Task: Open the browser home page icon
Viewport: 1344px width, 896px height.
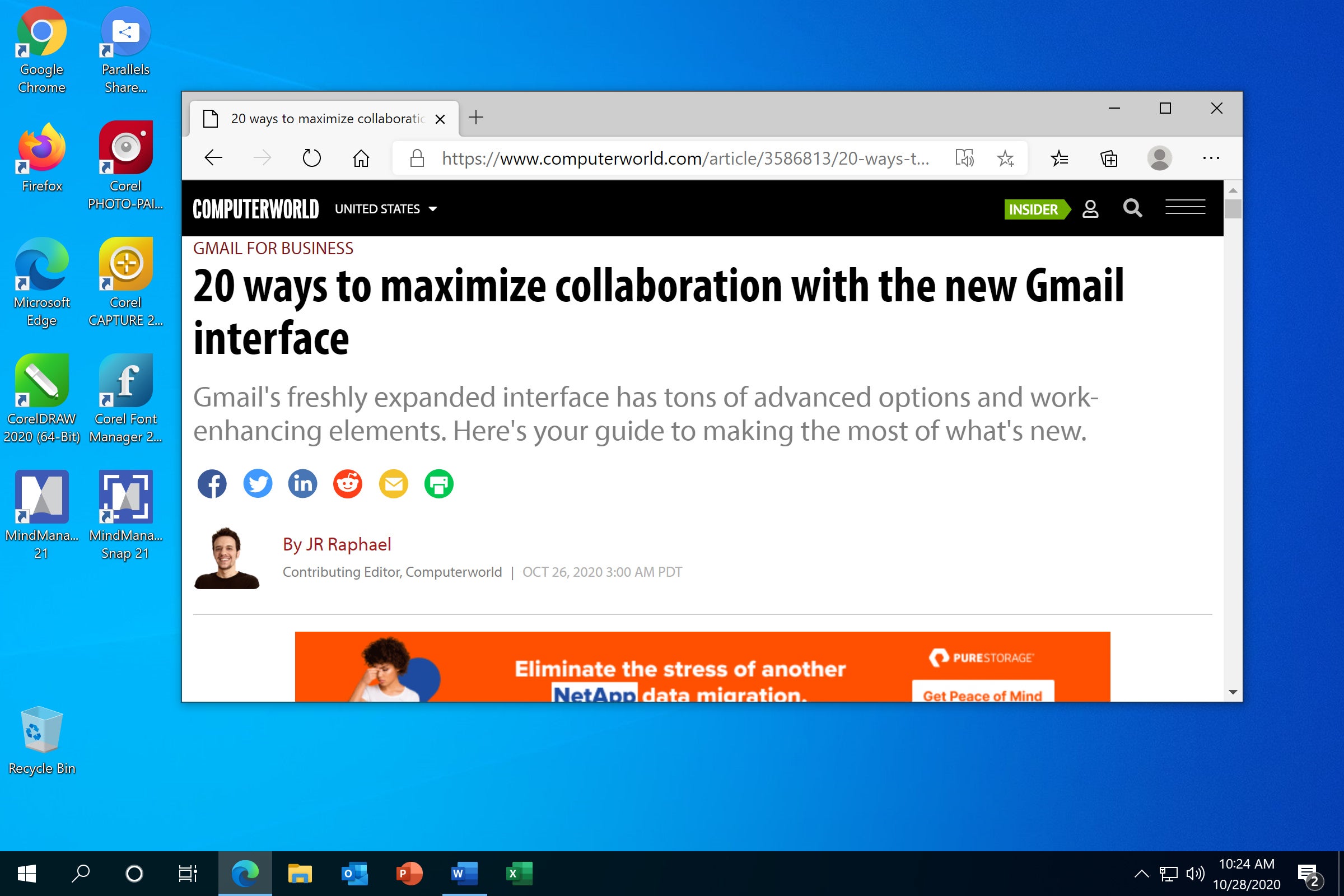Action: pyautogui.click(x=361, y=158)
